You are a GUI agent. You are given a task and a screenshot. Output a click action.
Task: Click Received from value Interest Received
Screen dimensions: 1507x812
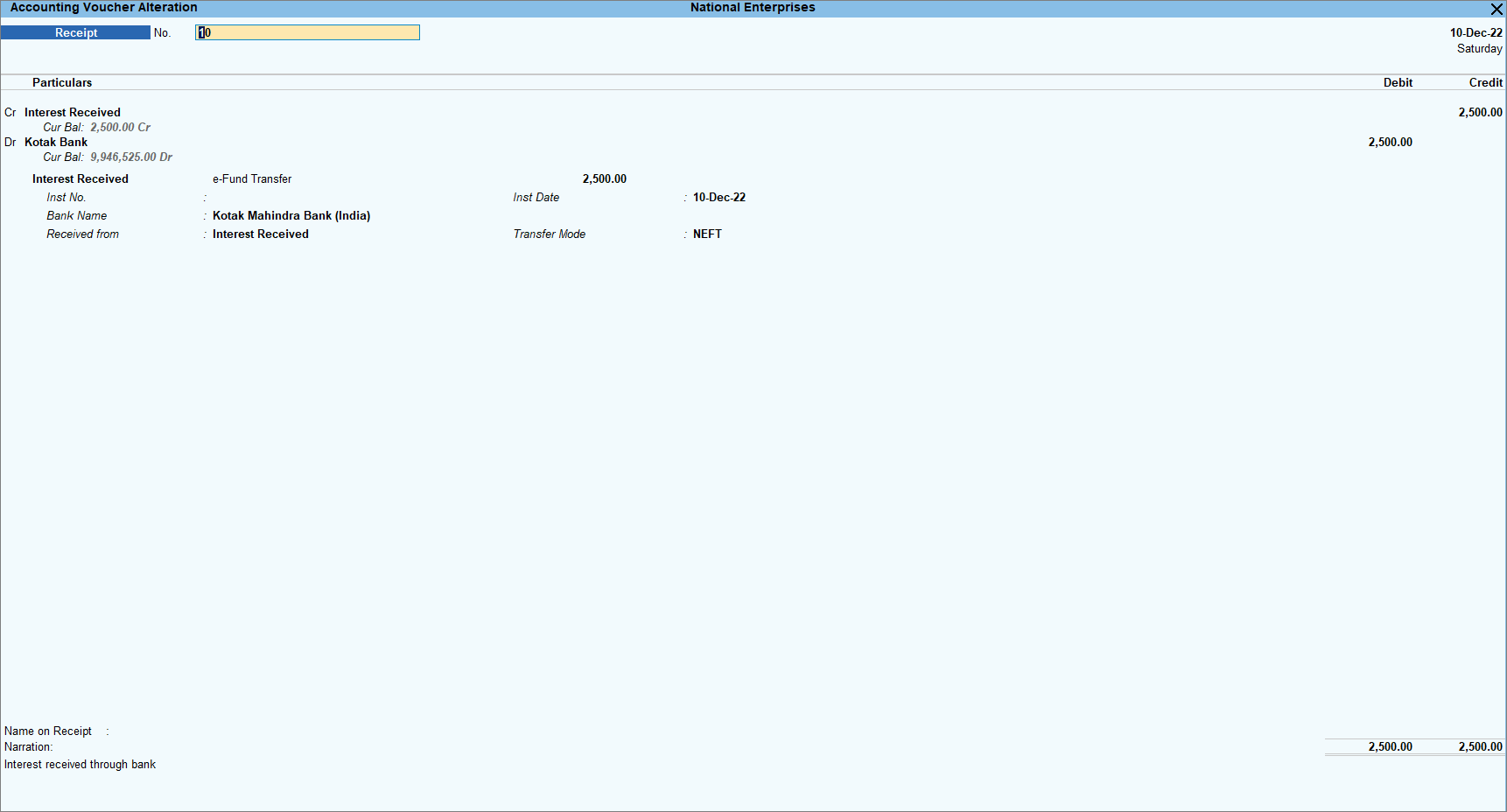[261, 234]
